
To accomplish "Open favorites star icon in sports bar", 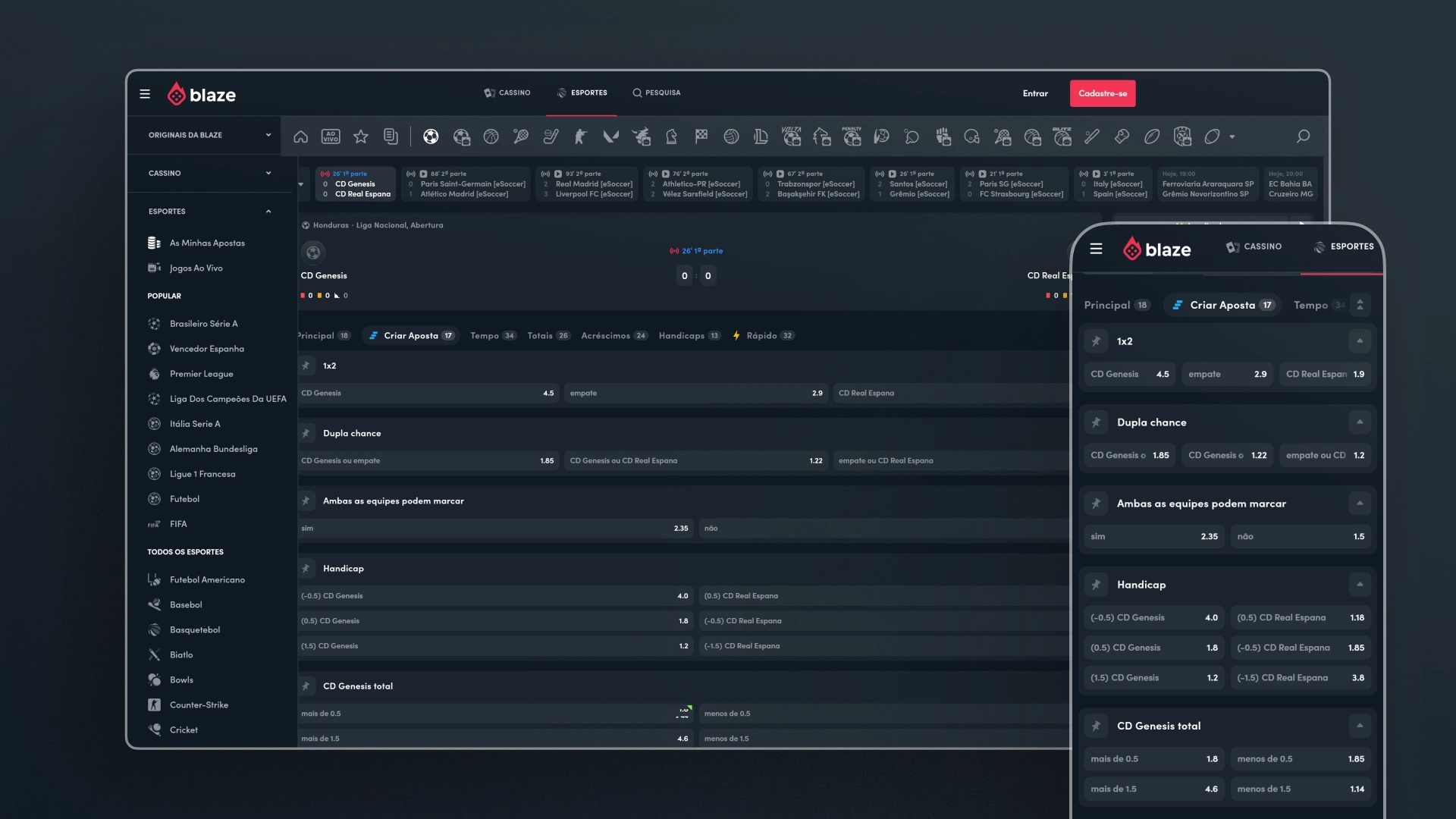I will (x=361, y=136).
